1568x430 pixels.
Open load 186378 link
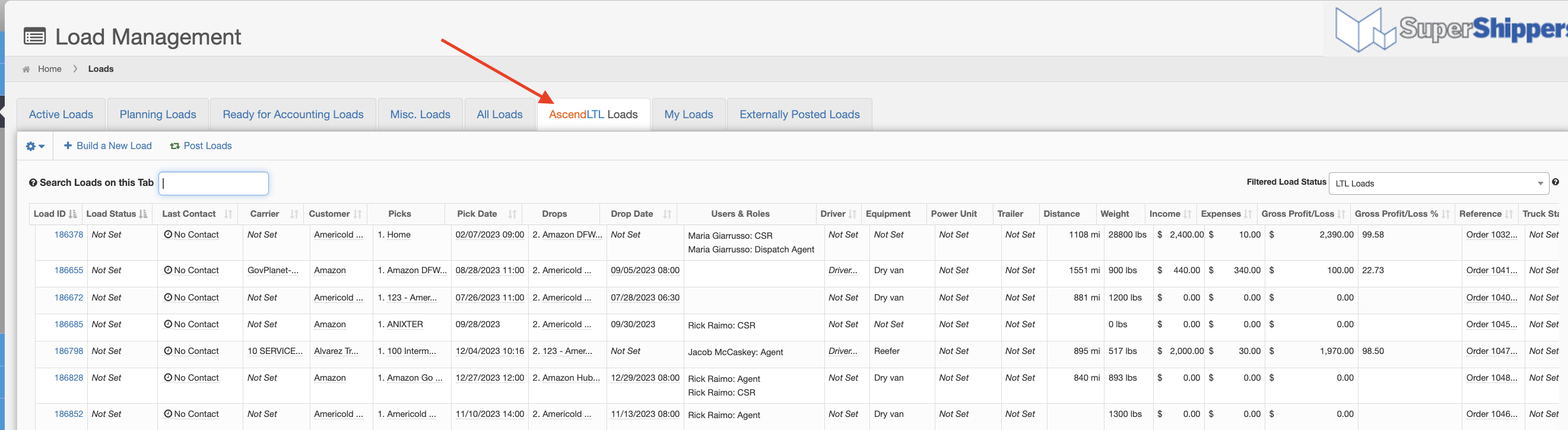pos(69,235)
